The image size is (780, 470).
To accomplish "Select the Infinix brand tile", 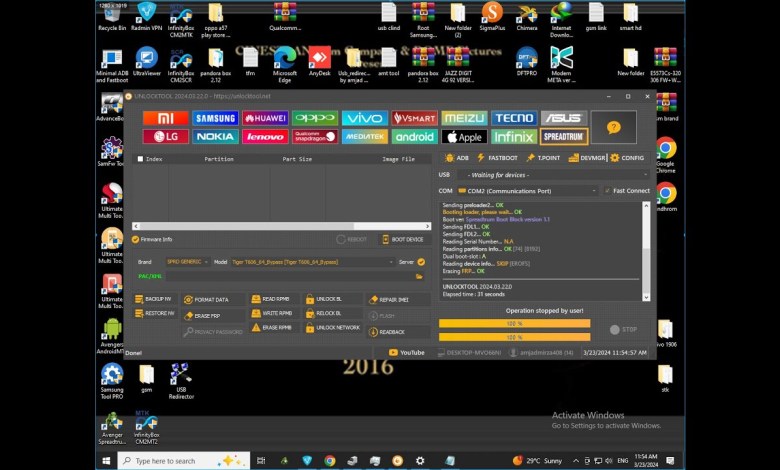I will point(514,136).
